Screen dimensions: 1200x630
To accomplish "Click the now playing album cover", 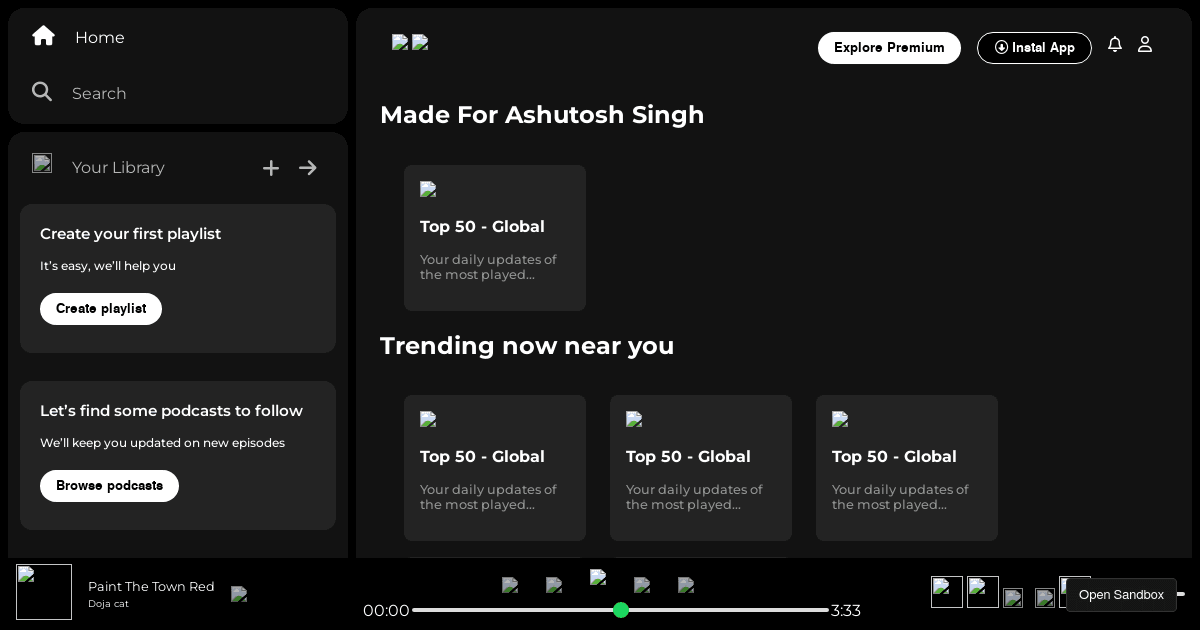I will click(44, 592).
